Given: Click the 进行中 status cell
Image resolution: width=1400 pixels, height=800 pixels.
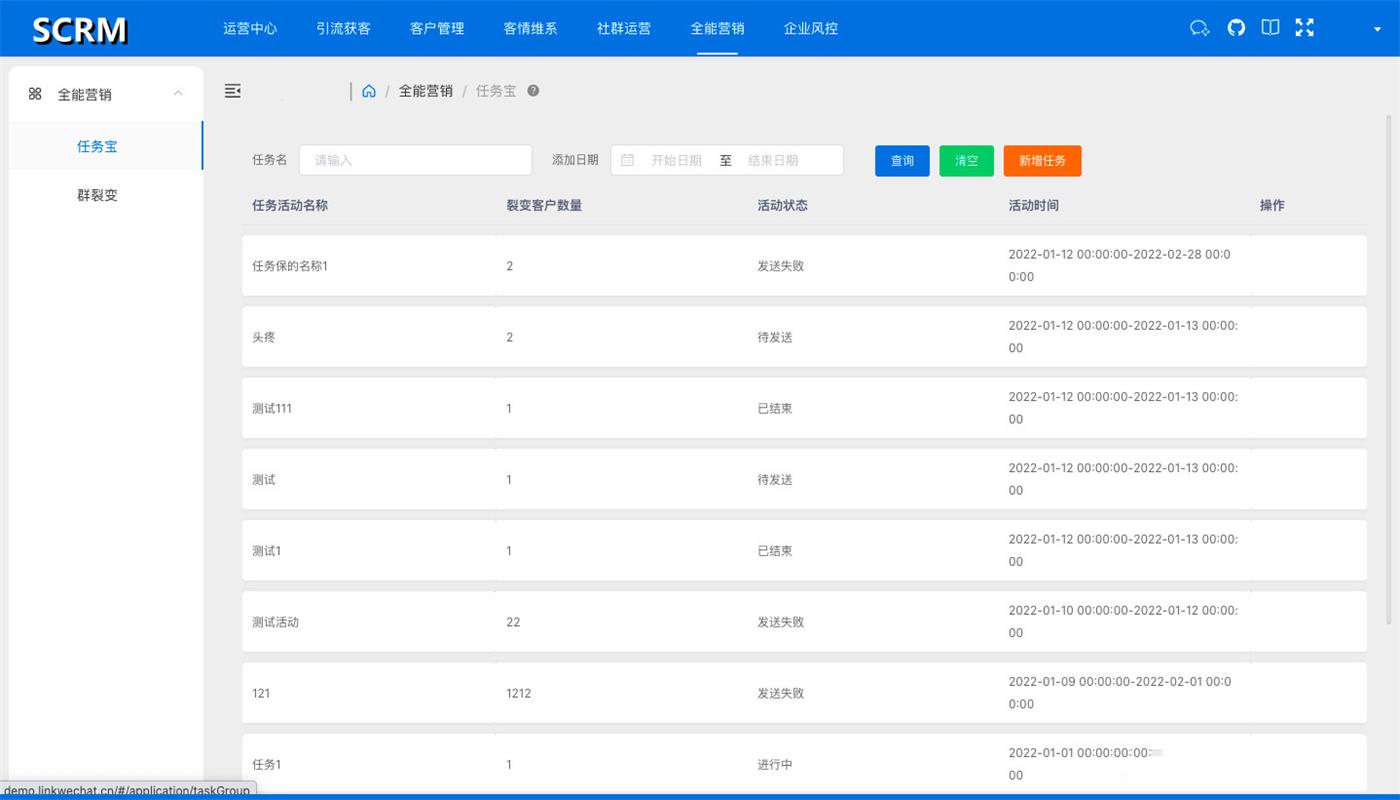Looking at the screenshot, I should click(775, 765).
